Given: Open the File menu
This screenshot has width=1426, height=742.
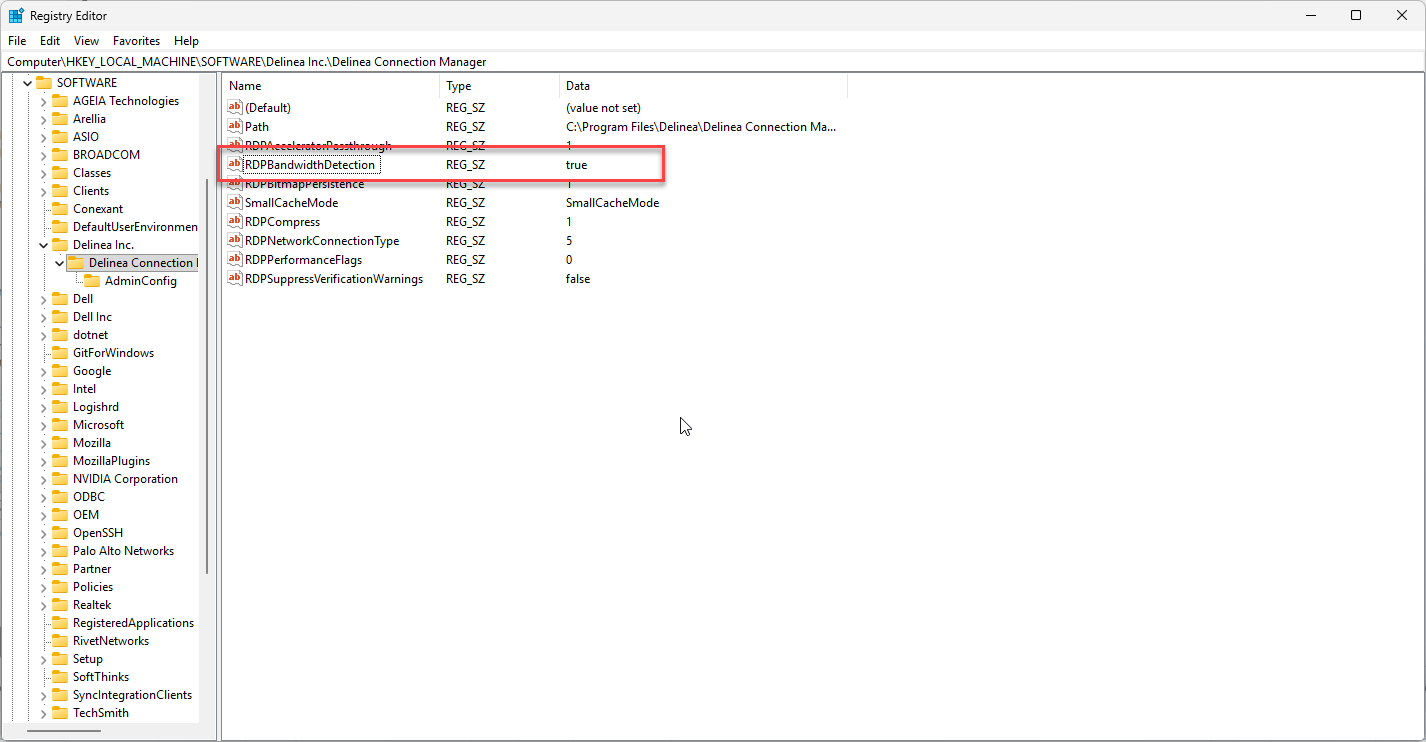Looking at the screenshot, I should pos(17,41).
